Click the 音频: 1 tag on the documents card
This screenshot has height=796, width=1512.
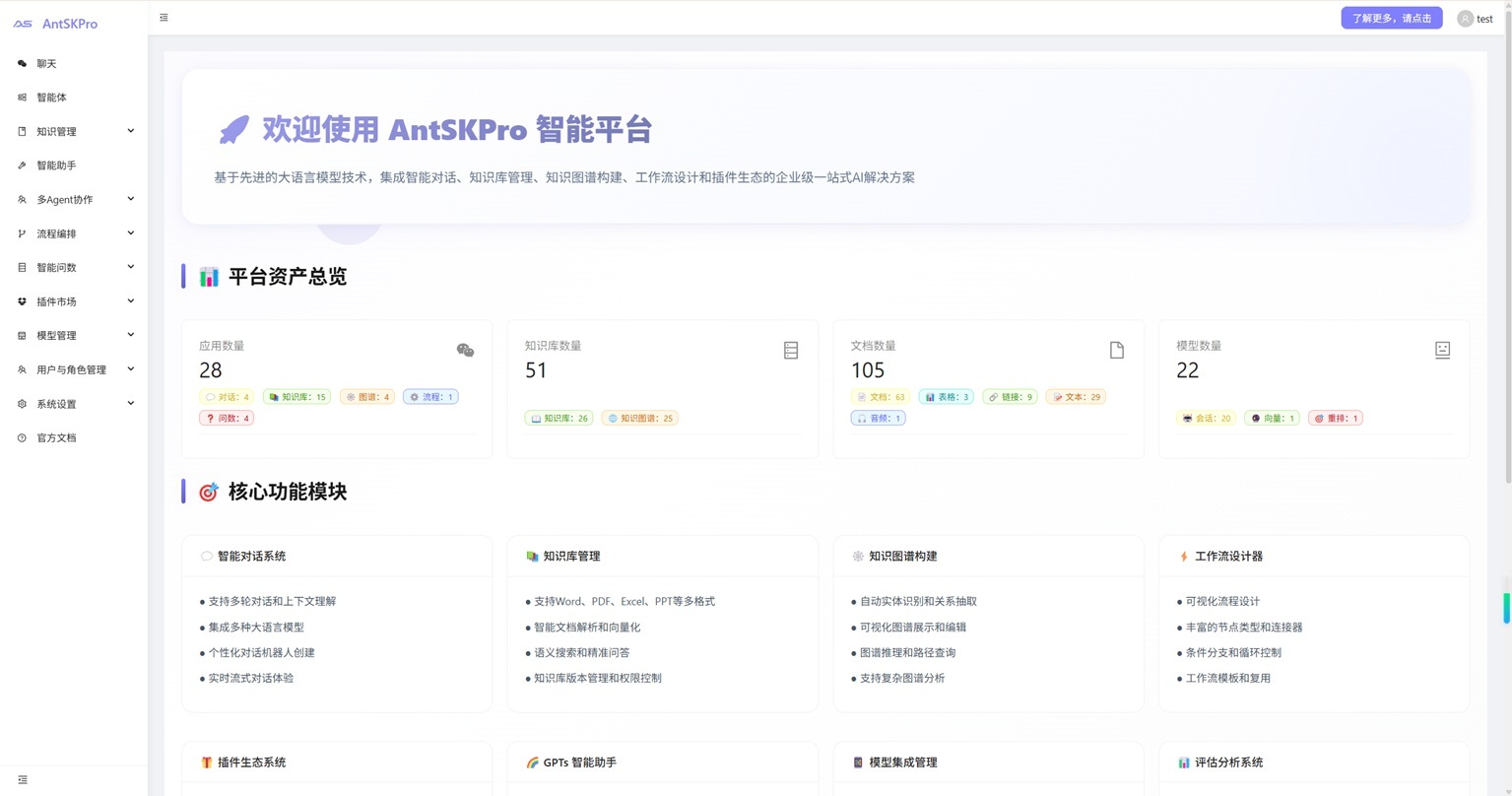pyautogui.click(x=877, y=417)
